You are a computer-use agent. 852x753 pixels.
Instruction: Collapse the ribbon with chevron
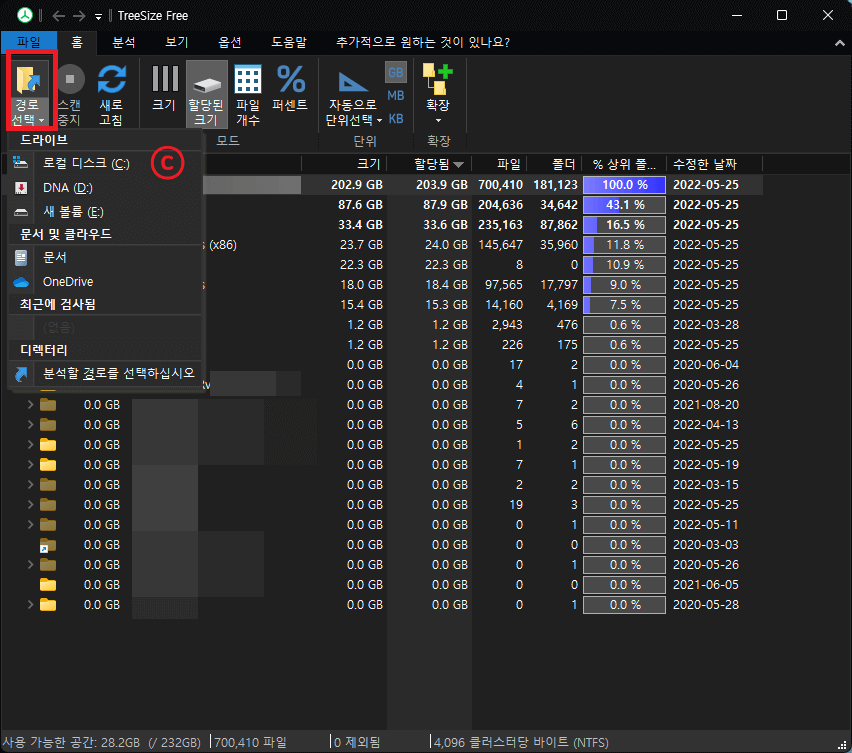(x=840, y=43)
